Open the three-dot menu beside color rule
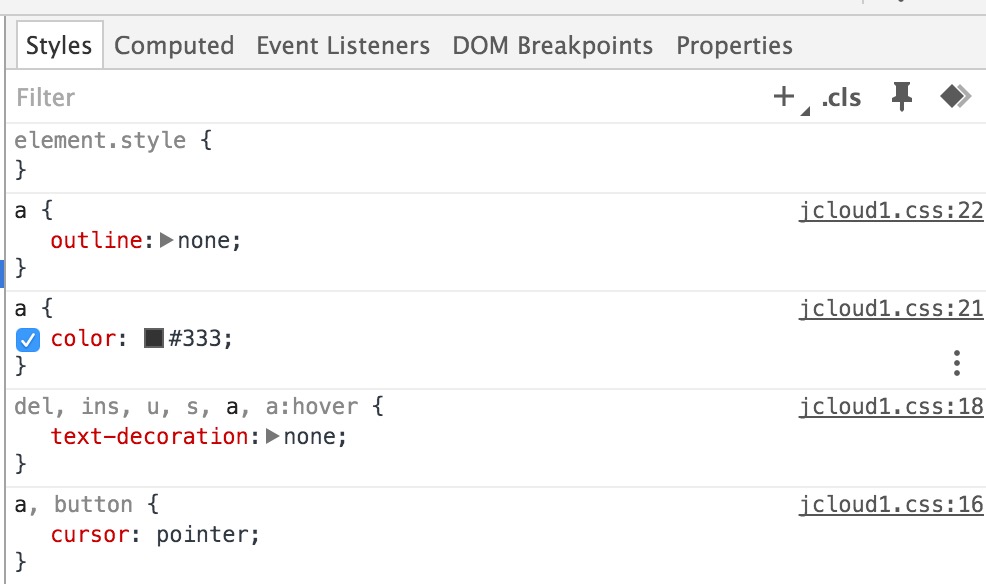This screenshot has height=584, width=986. click(x=956, y=363)
